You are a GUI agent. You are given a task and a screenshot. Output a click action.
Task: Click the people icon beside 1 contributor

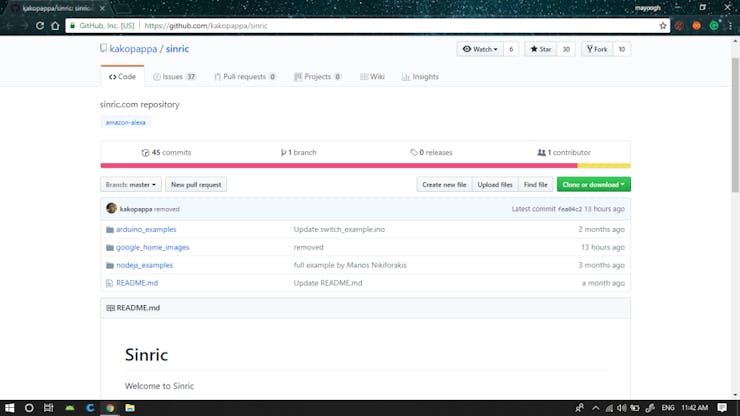click(541, 153)
